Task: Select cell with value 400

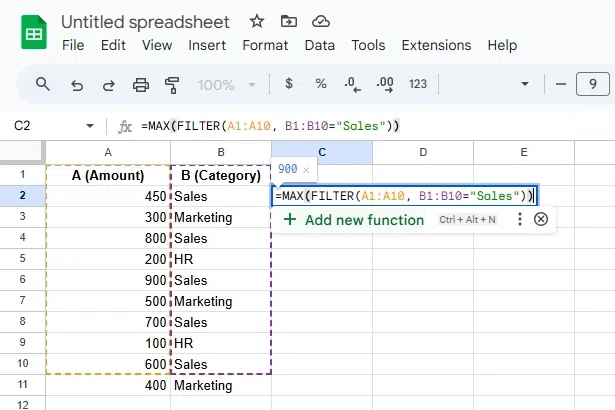Action: [x=108, y=385]
